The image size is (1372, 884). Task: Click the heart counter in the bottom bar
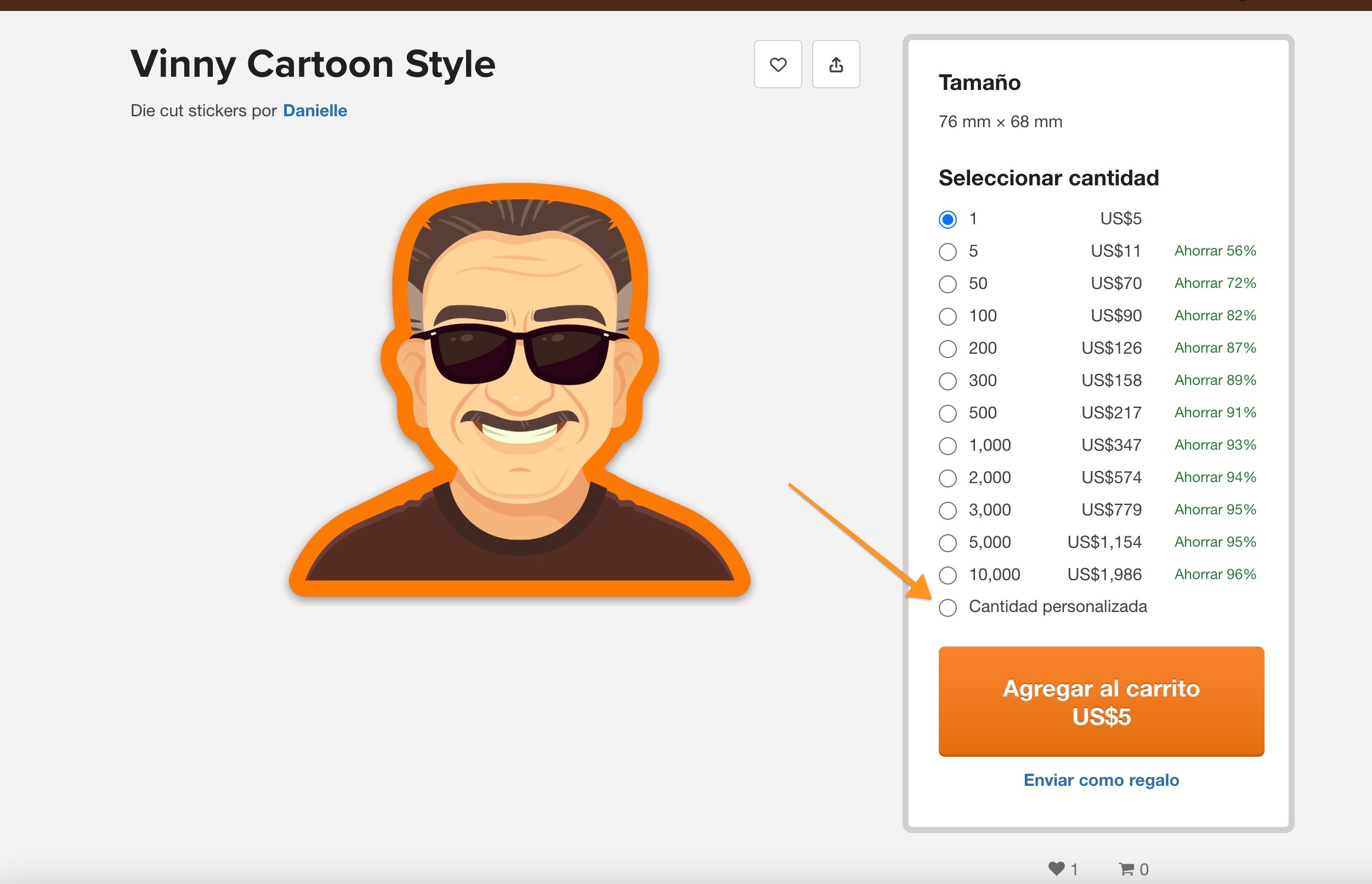(x=1061, y=868)
